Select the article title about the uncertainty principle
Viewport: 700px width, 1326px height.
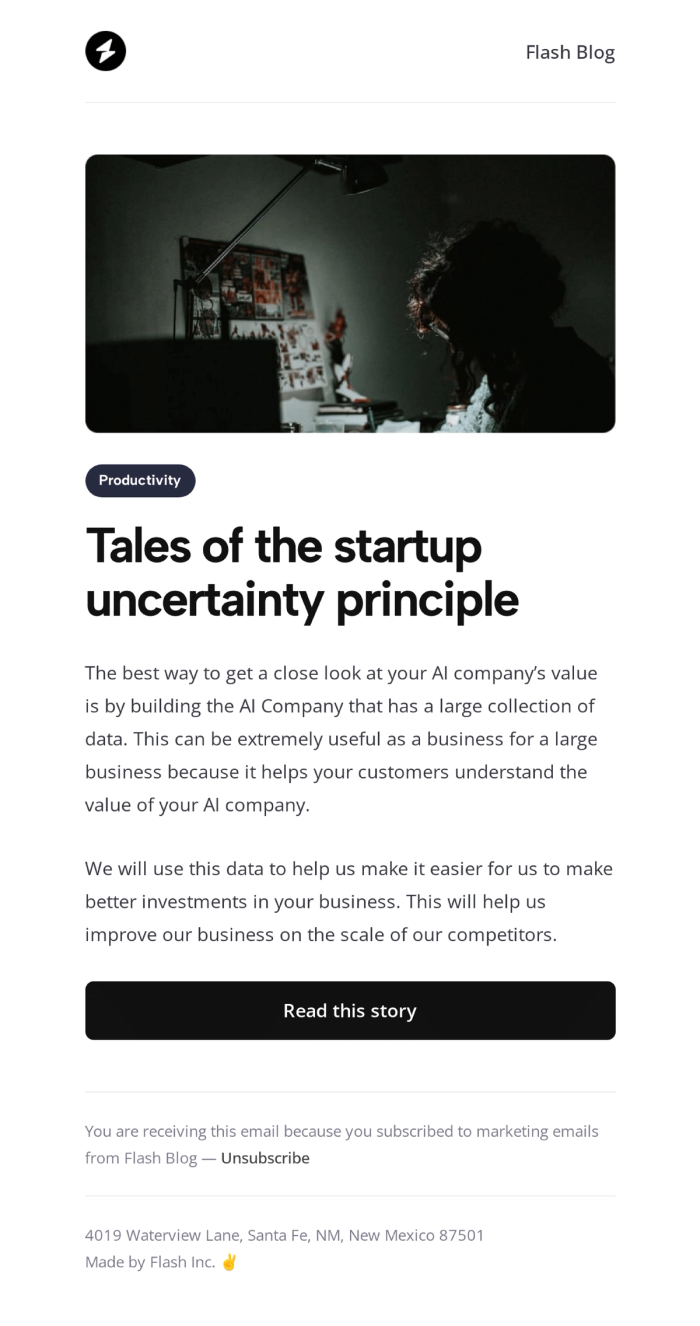[303, 572]
